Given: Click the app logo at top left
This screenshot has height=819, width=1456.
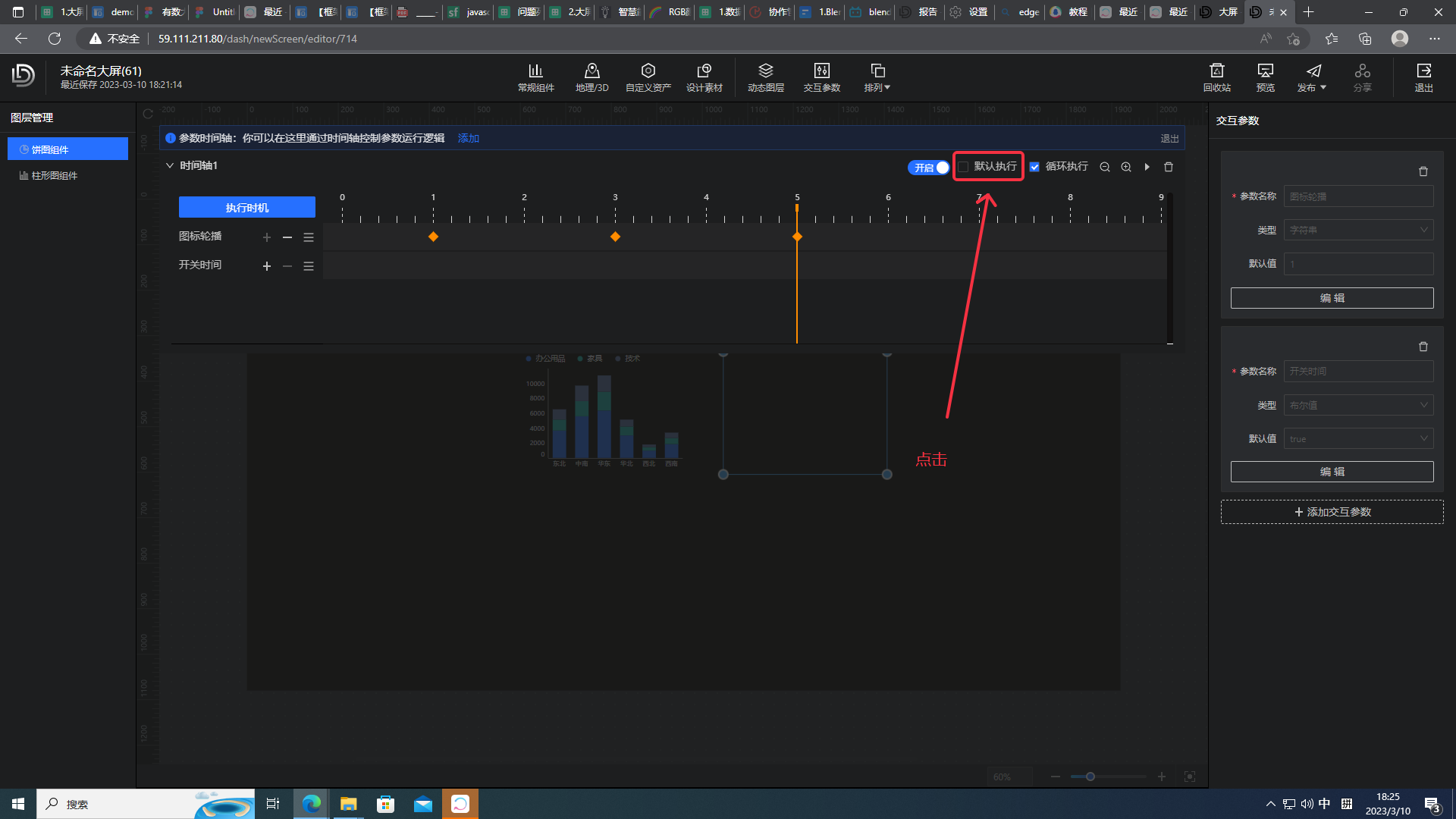Looking at the screenshot, I should click(24, 74).
